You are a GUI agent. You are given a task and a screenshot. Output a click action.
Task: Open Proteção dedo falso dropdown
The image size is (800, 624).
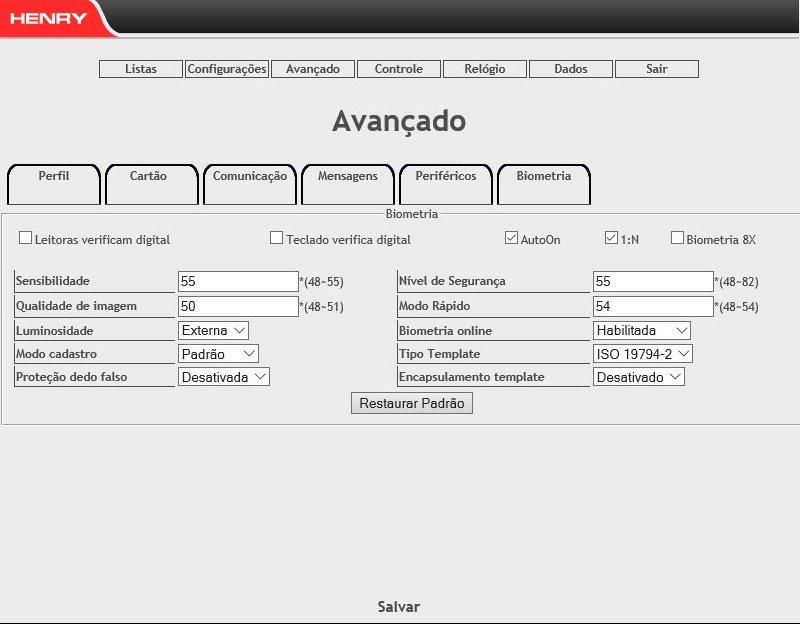pyautogui.click(x=224, y=377)
